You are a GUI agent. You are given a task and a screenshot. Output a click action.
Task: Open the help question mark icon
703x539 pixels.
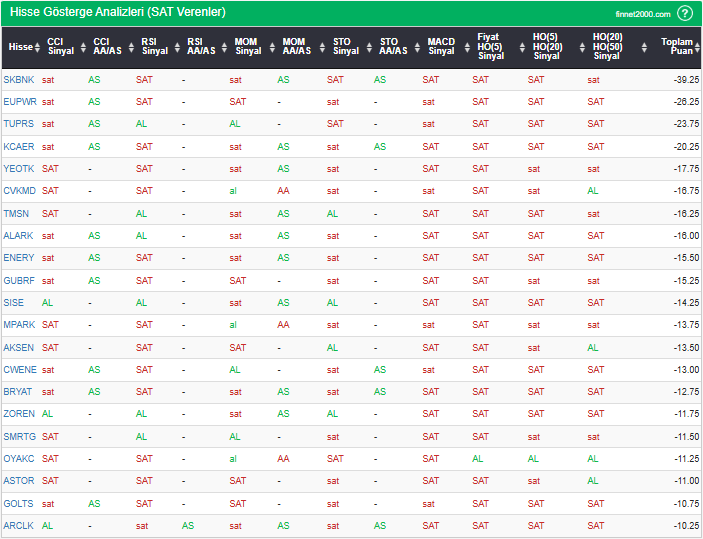pos(685,13)
